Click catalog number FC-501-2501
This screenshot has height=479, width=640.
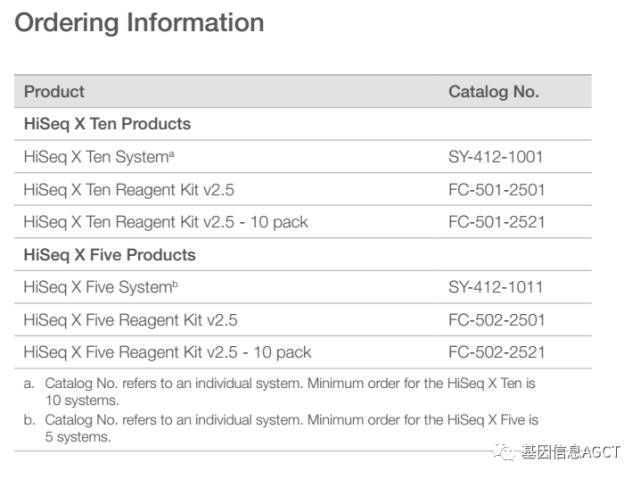click(x=496, y=189)
